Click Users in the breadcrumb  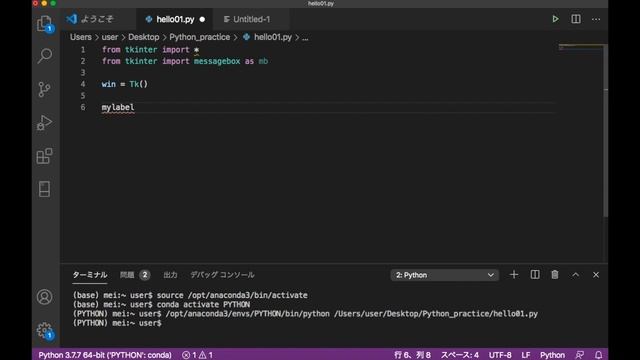coord(80,37)
